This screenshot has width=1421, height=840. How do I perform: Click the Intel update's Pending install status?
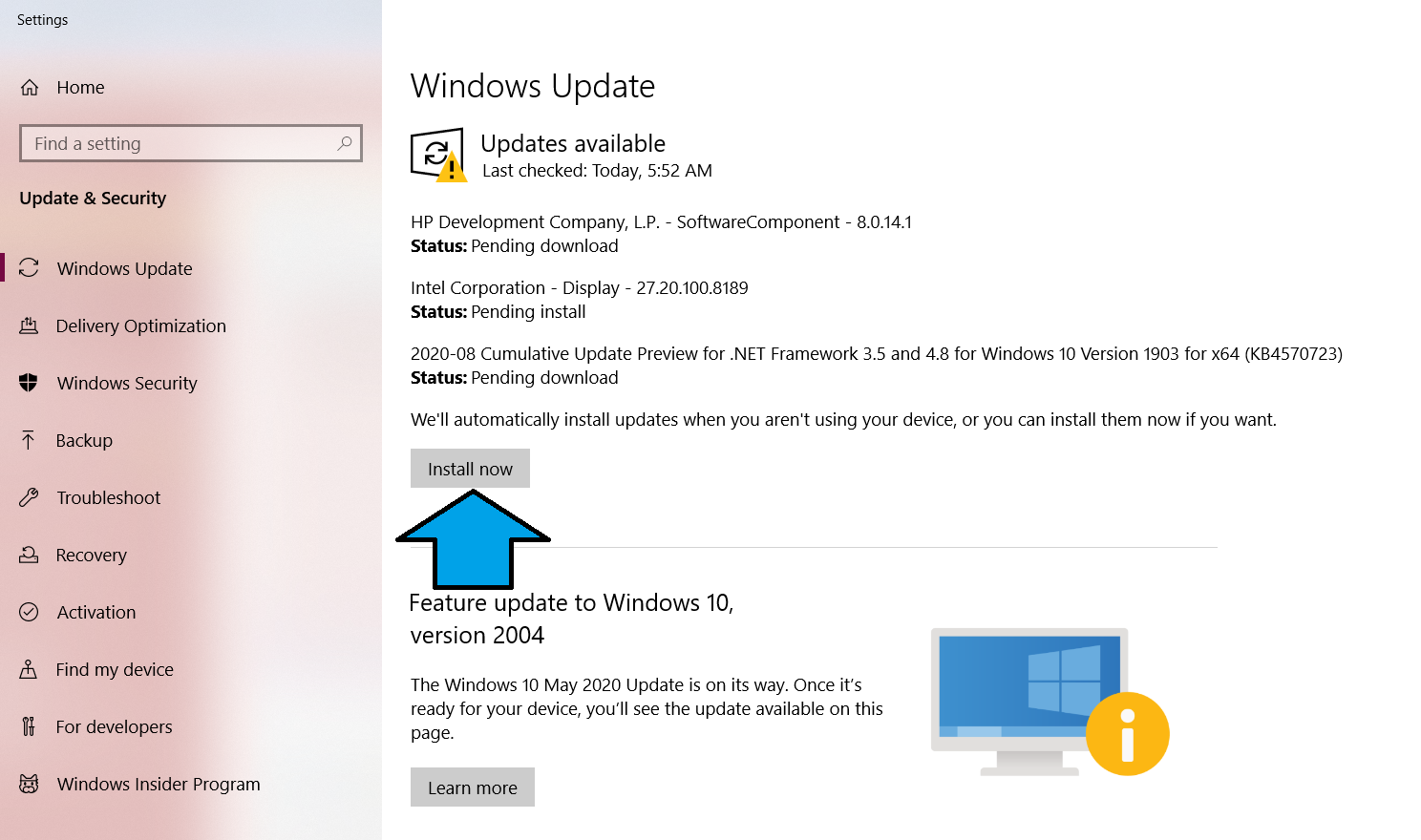pyautogui.click(x=498, y=312)
